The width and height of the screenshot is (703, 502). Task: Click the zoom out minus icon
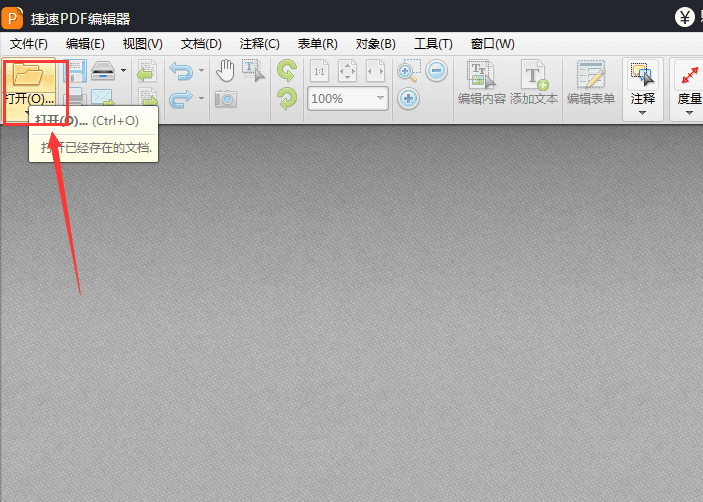click(436, 71)
